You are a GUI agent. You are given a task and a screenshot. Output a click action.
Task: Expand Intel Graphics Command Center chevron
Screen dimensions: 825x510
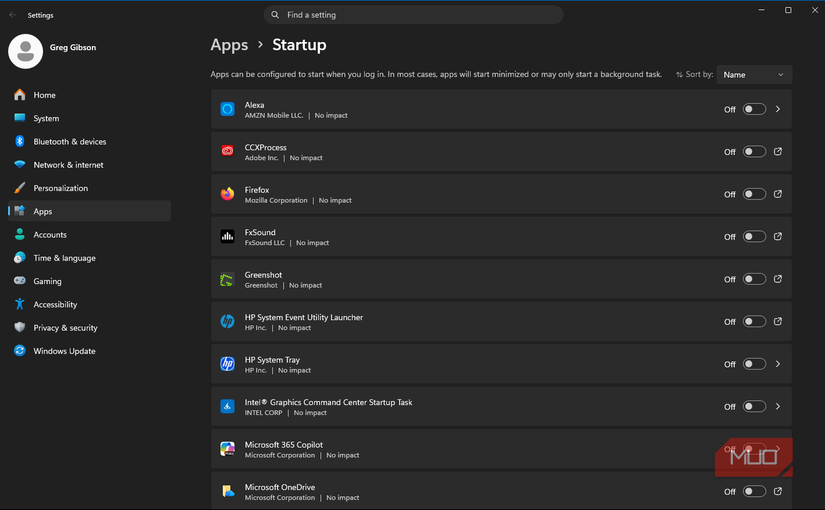pos(778,406)
